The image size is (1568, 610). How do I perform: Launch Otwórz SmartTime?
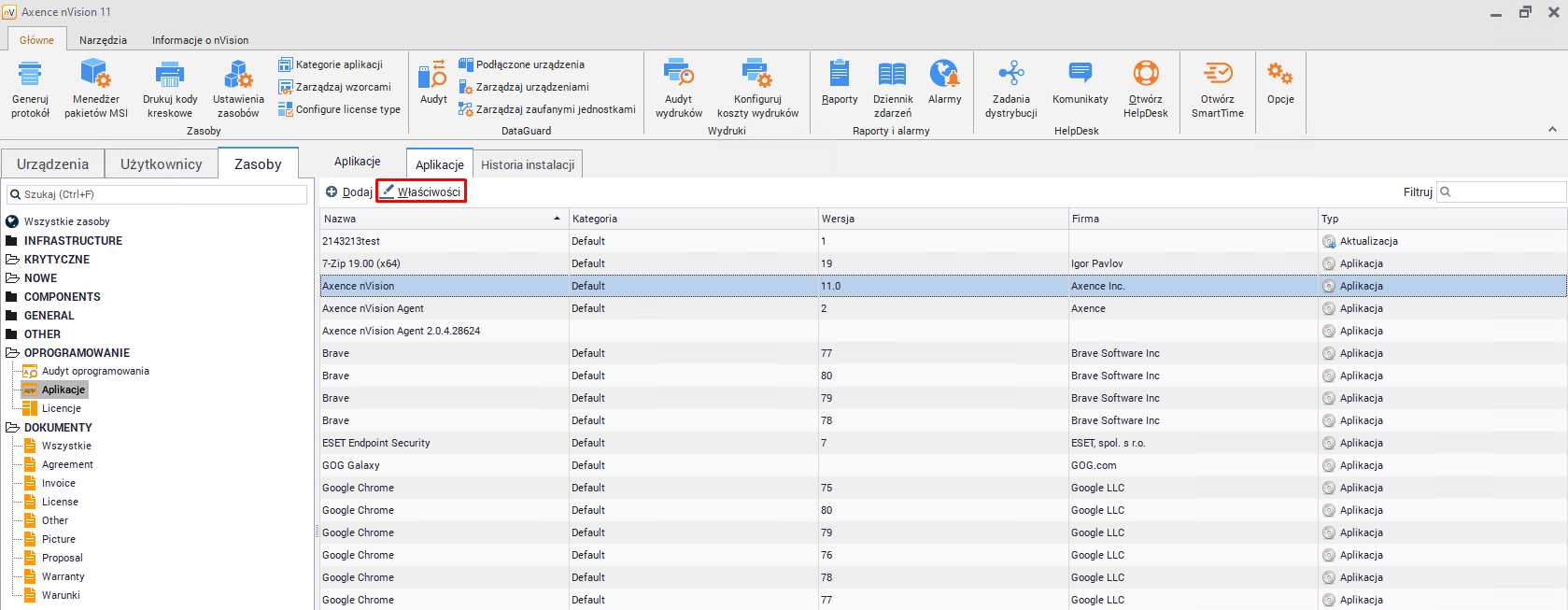[1217, 75]
